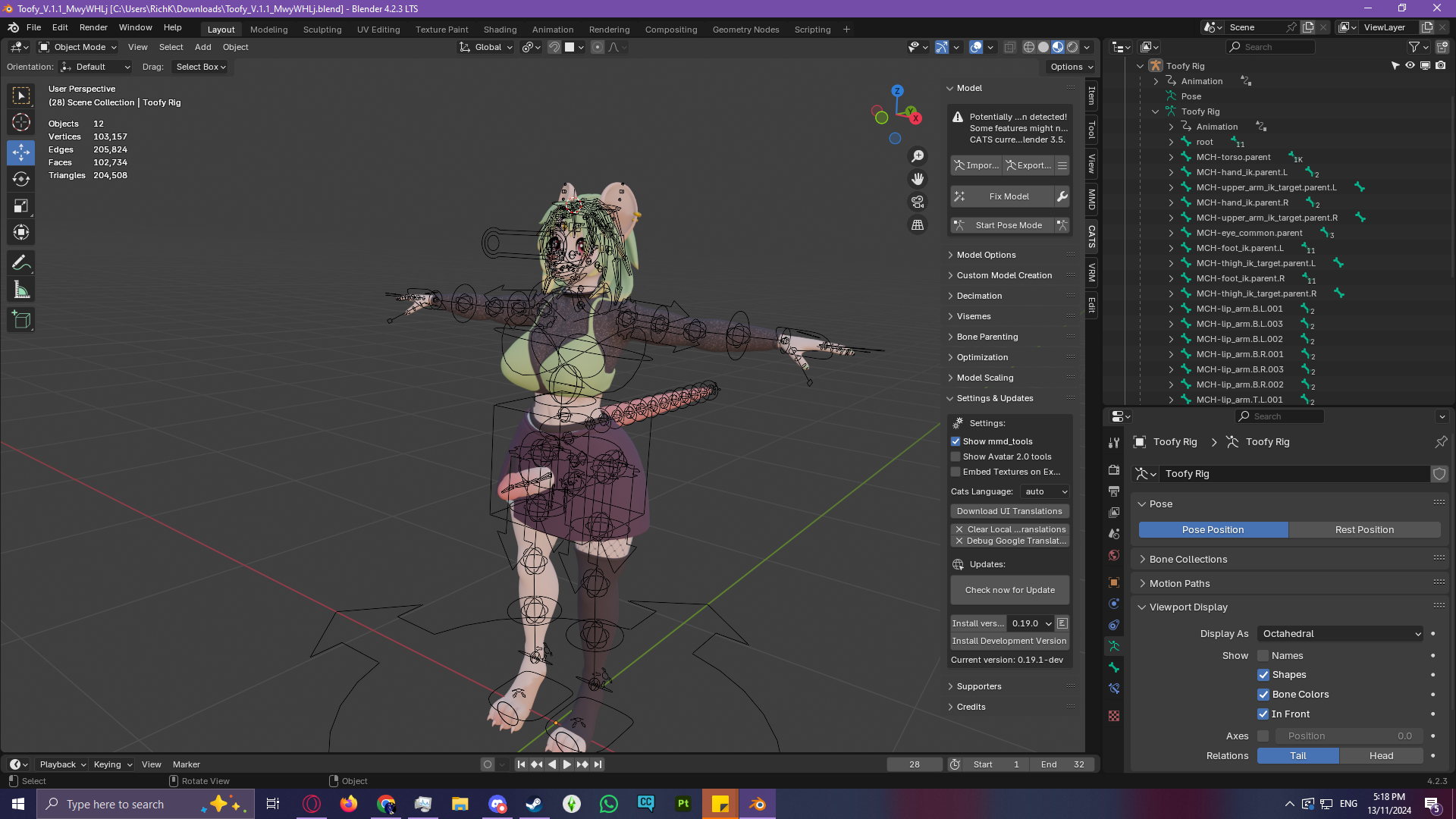Enable Embed Textures on Export checkbox
Screen dimensions: 1456x819
(955, 472)
